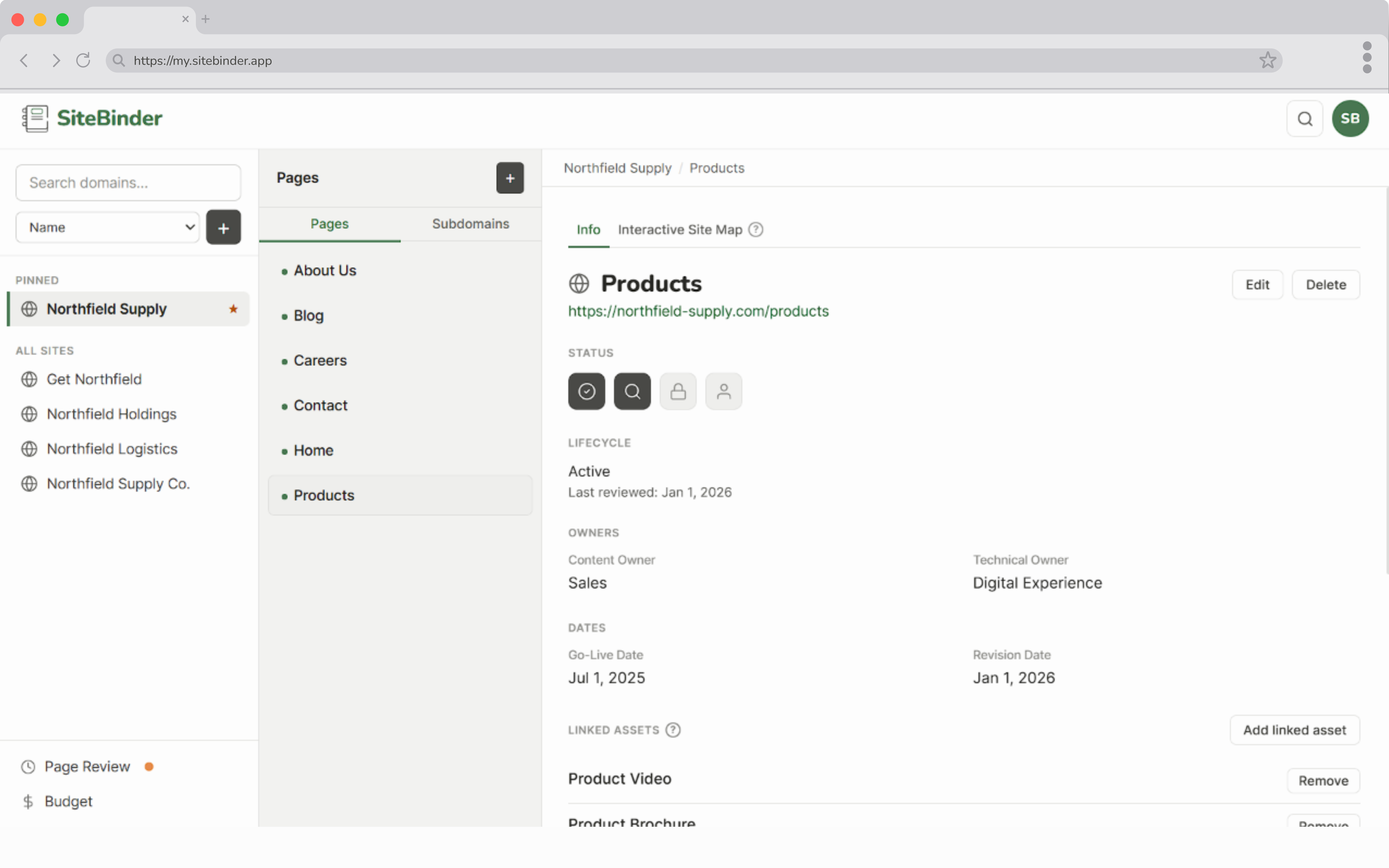Click Add linked asset button
Image resolution: width=1389 pixels, height=868 pixels.
point(1294,730)
